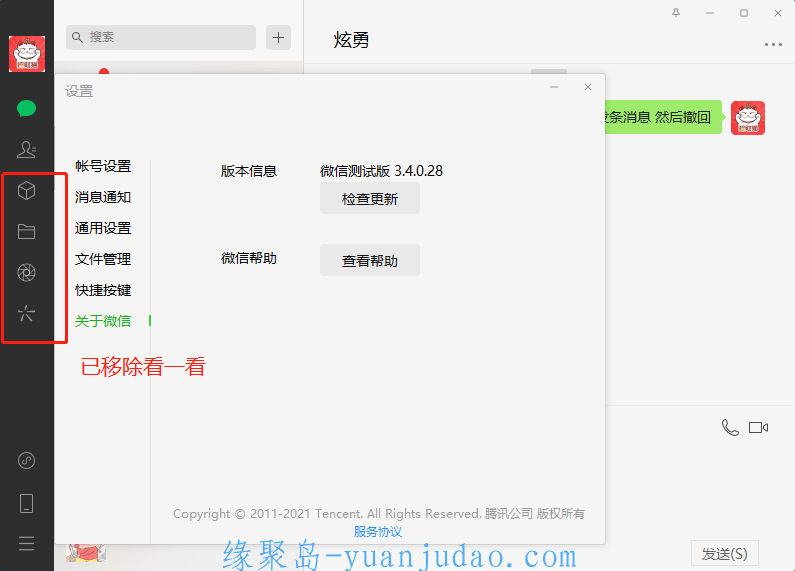Close the main WeChat window

coord(778,13)
